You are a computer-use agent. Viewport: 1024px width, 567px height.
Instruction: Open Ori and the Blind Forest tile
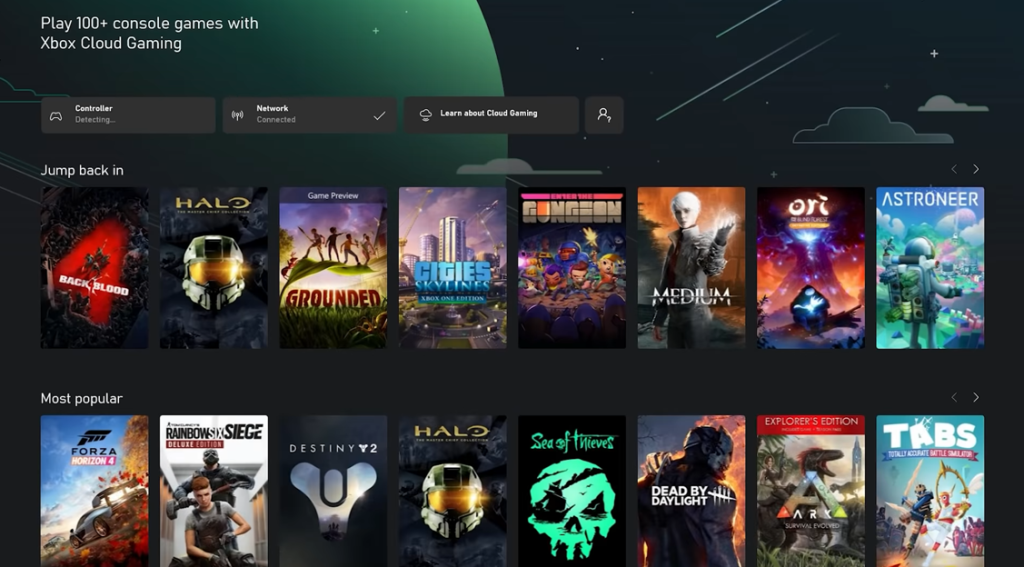point(811,268)
